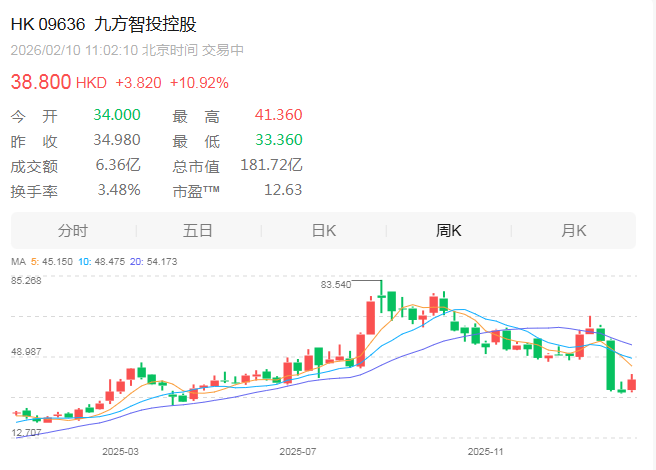Switch to the 月K chart tab
This screenshot has width=656, height=470.
pyautogui.click(x=574, y=231)
